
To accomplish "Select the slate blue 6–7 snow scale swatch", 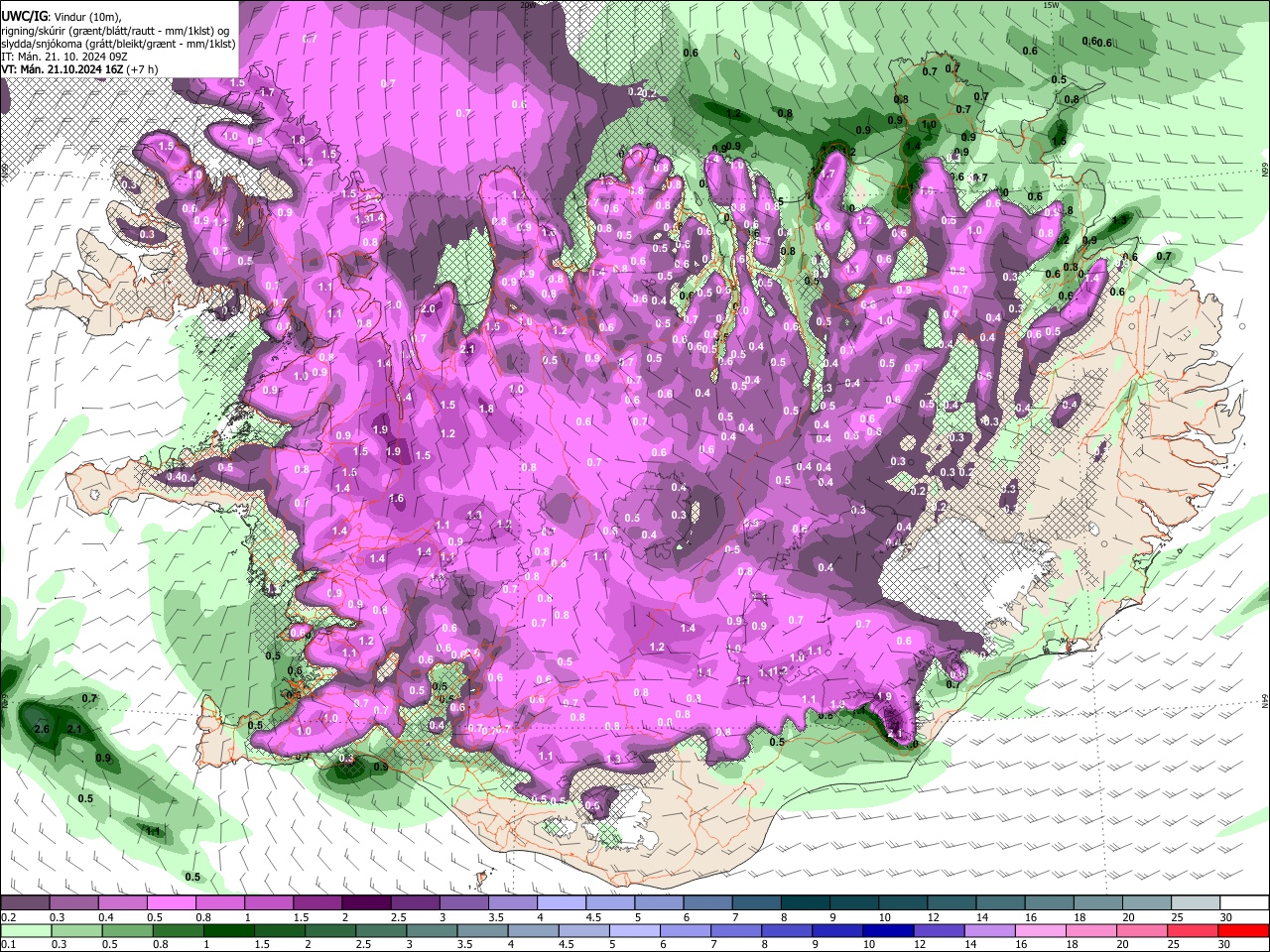I will (708, 903).
